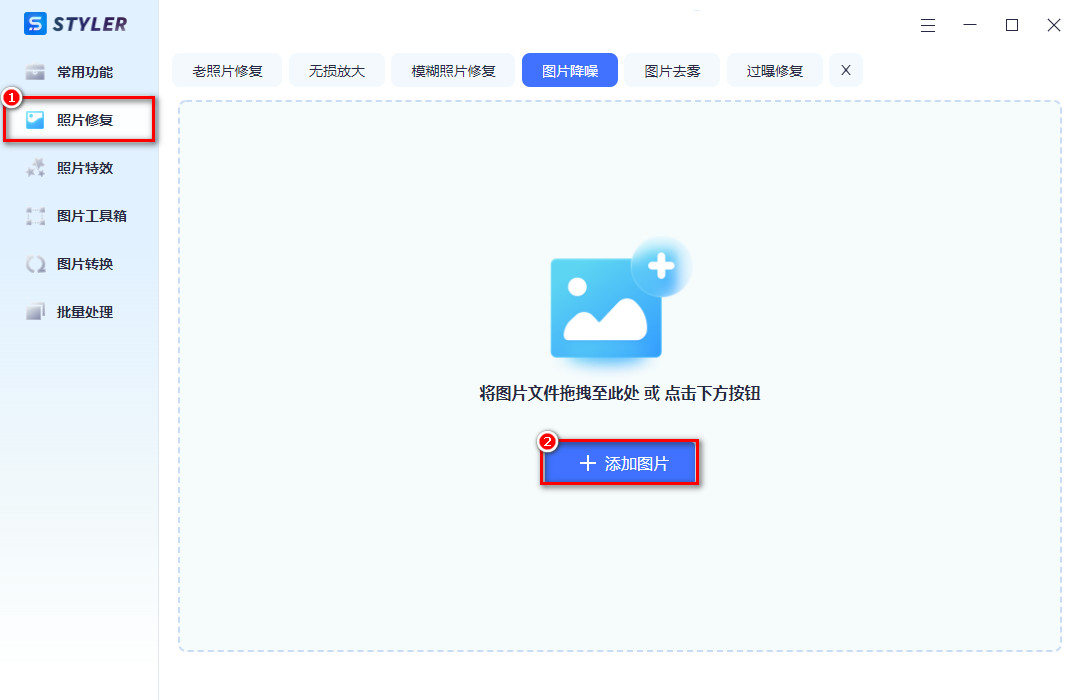Select the 常用功能 sidebar icon
The image size is (1080, 700).
tap(38, 71)
